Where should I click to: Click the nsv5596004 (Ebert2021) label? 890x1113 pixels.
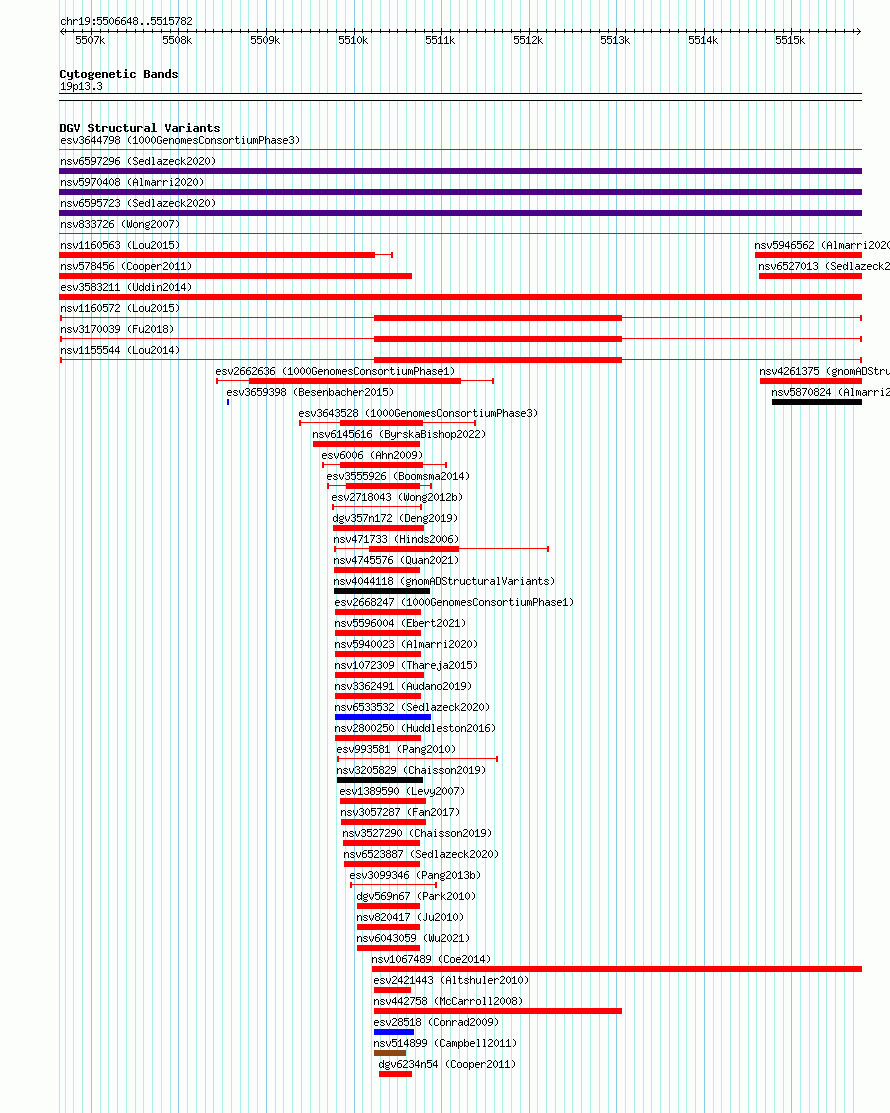tap(400, 623)
